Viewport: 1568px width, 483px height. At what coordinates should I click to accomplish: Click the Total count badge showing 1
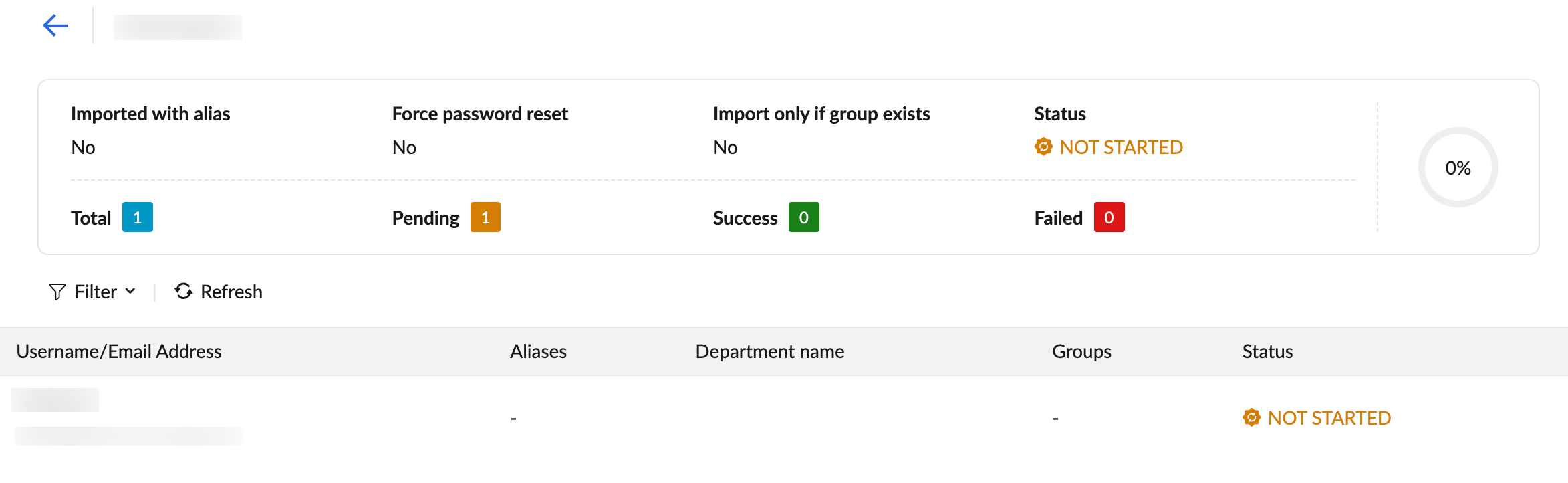[138, 217]
